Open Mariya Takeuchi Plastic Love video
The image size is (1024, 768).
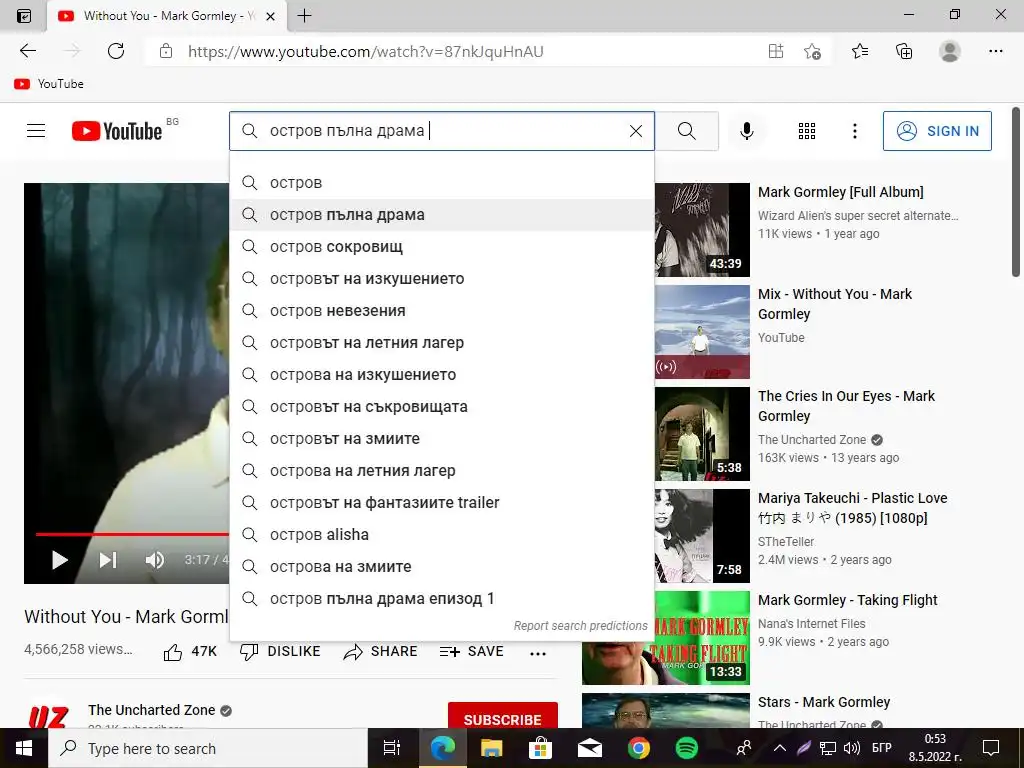[x=852, y=508]
